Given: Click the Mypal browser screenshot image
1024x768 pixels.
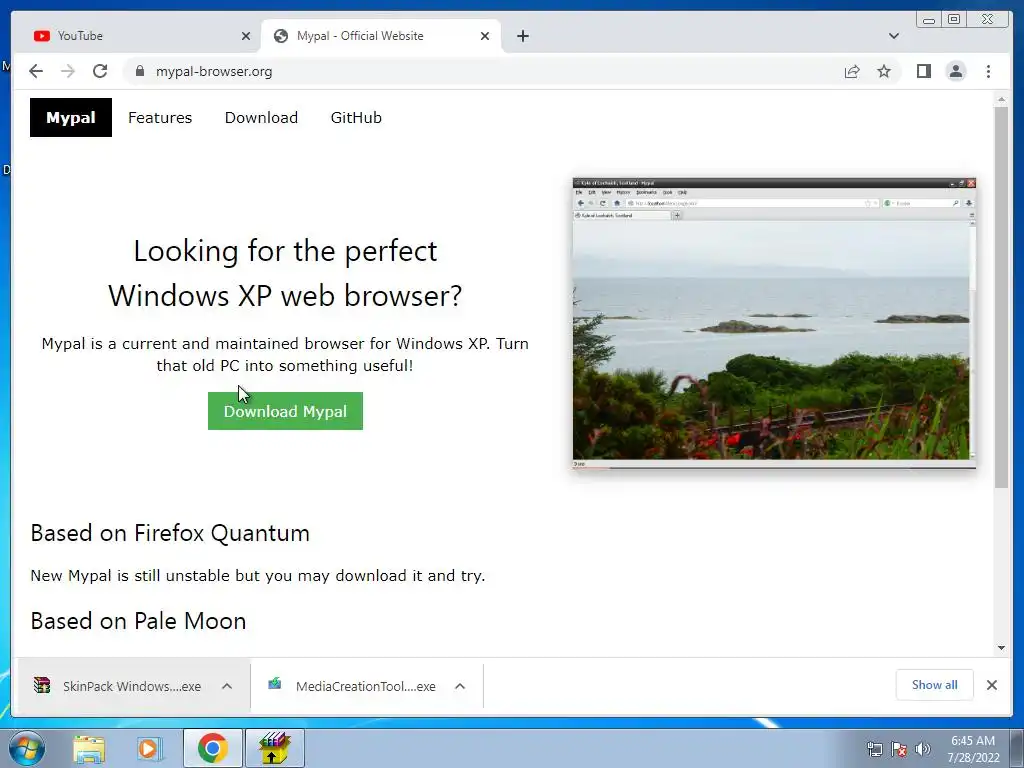Looking at the screenshot, I should (774, 323).
